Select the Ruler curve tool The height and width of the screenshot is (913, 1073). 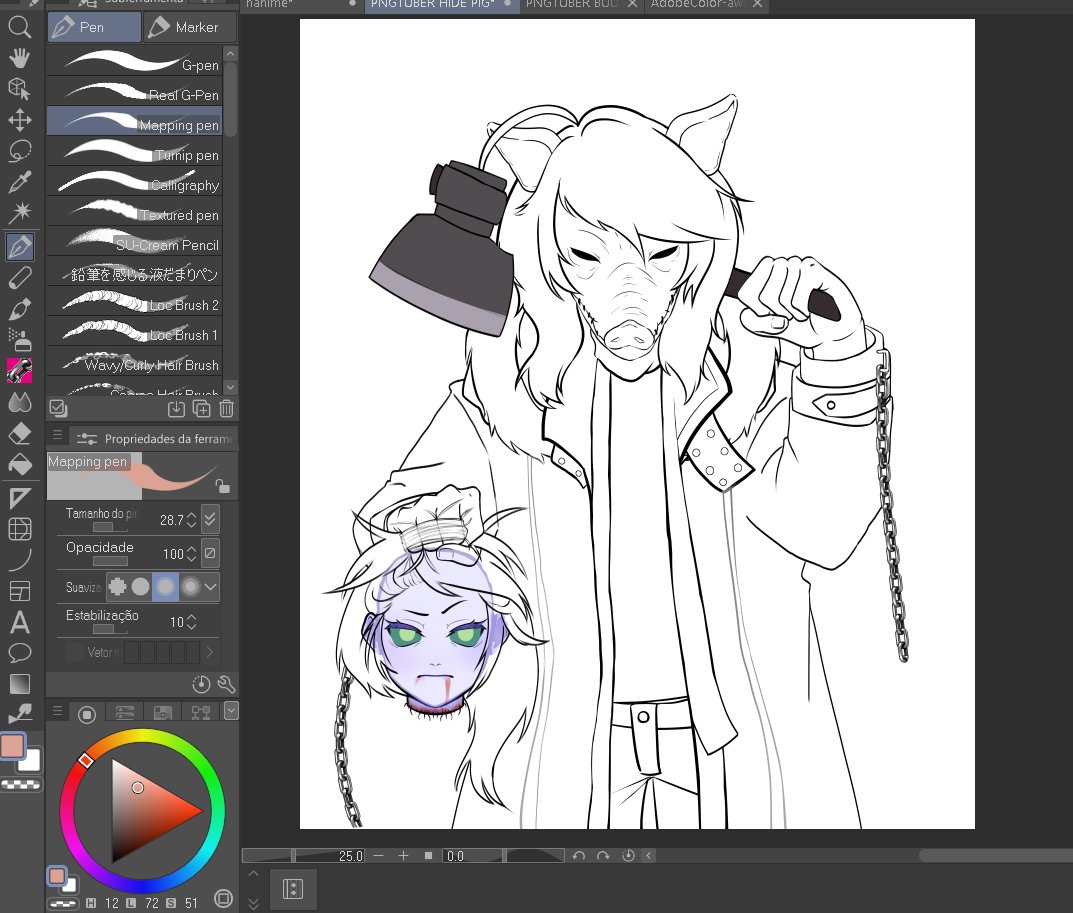point(19,560)
